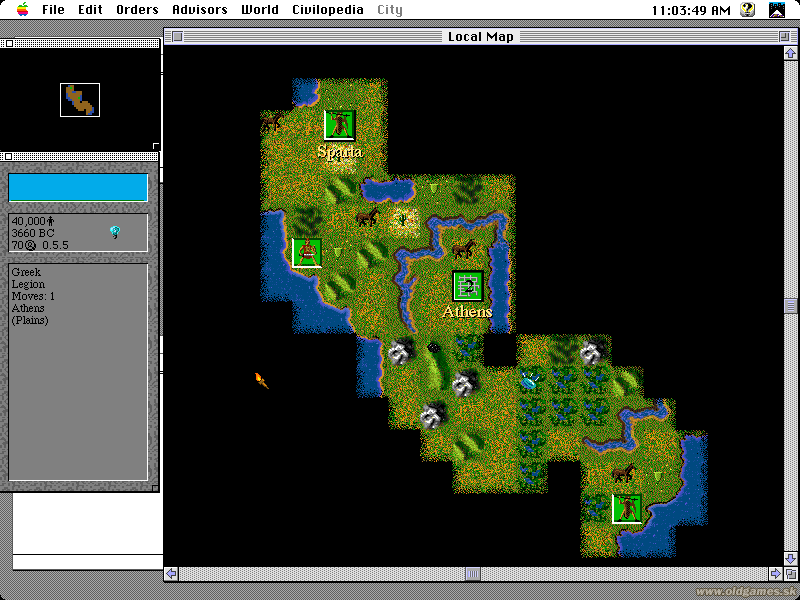Click the southernmost mountain tile
The height and width of the screenshot is (600, 800).
click(433, 415)
